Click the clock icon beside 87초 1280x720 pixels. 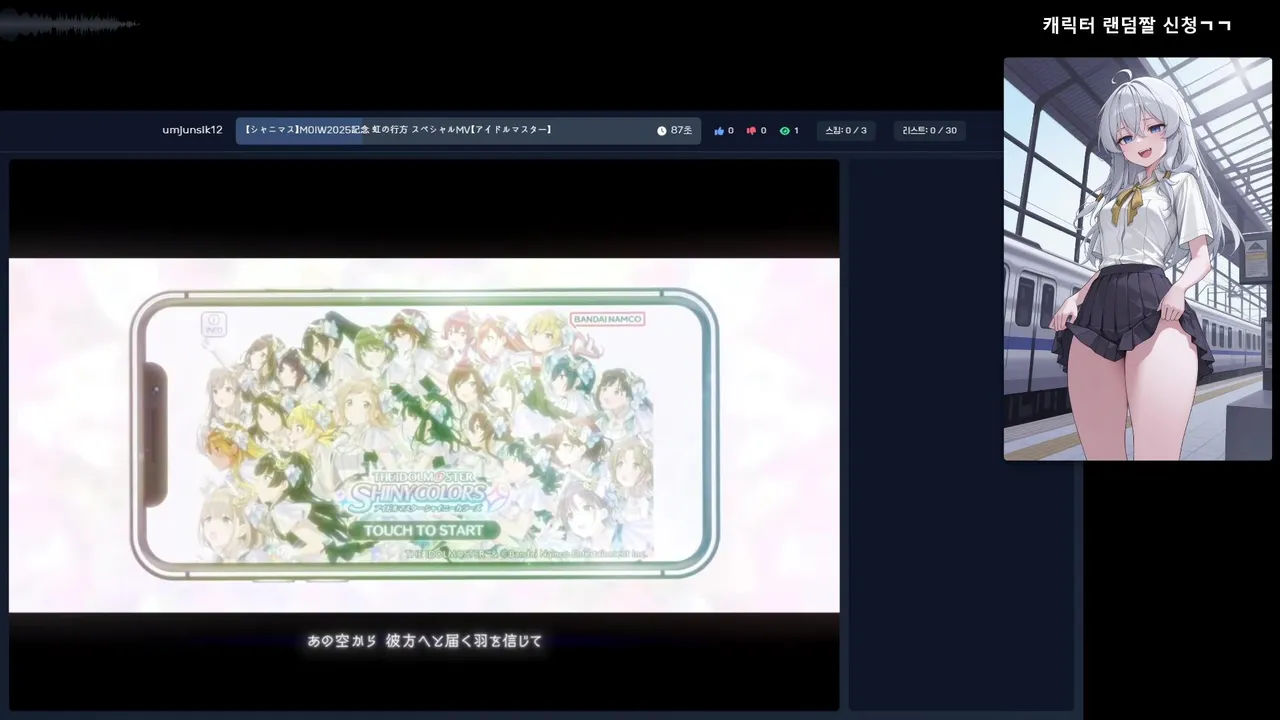pyautogui.click(x=662, y=131)
